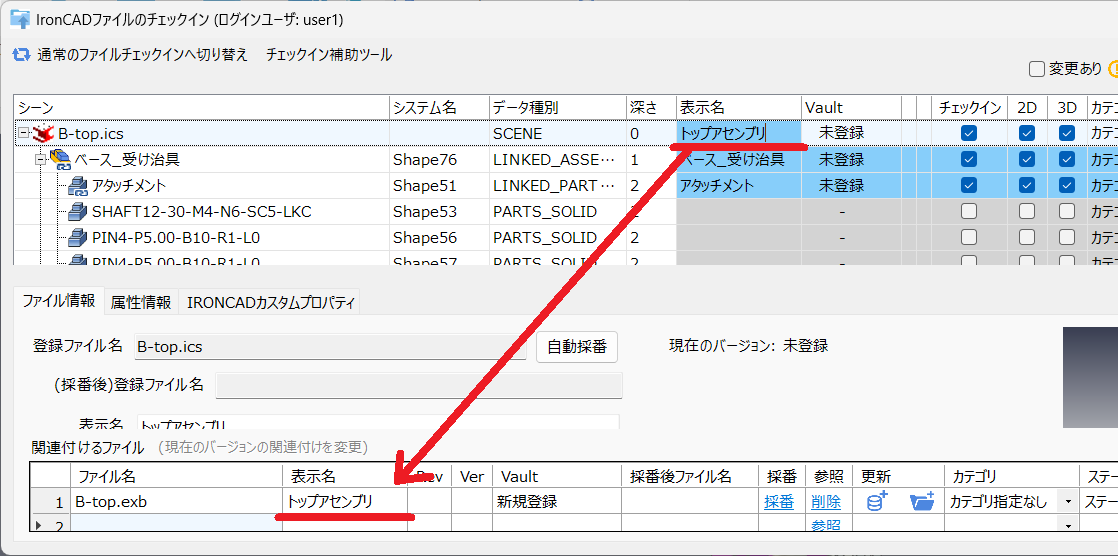Click the 深さ column header
The width and height of the screenshot is (1118, 556).
click(651, 108)
